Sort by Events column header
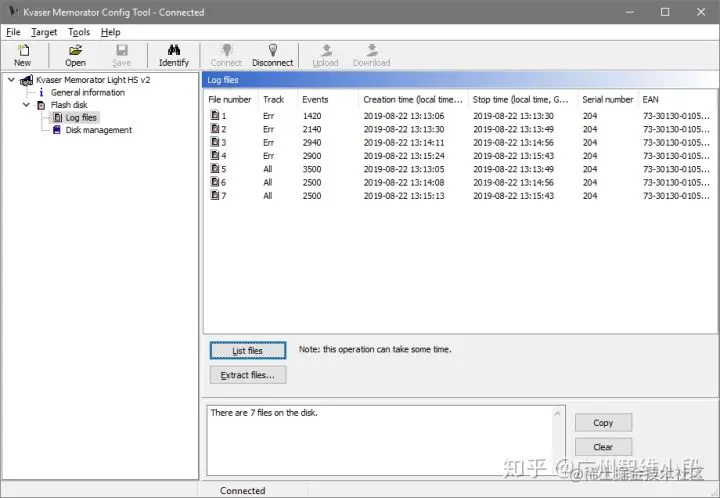This screenshot has width=720, height=498. pos(328,100)
